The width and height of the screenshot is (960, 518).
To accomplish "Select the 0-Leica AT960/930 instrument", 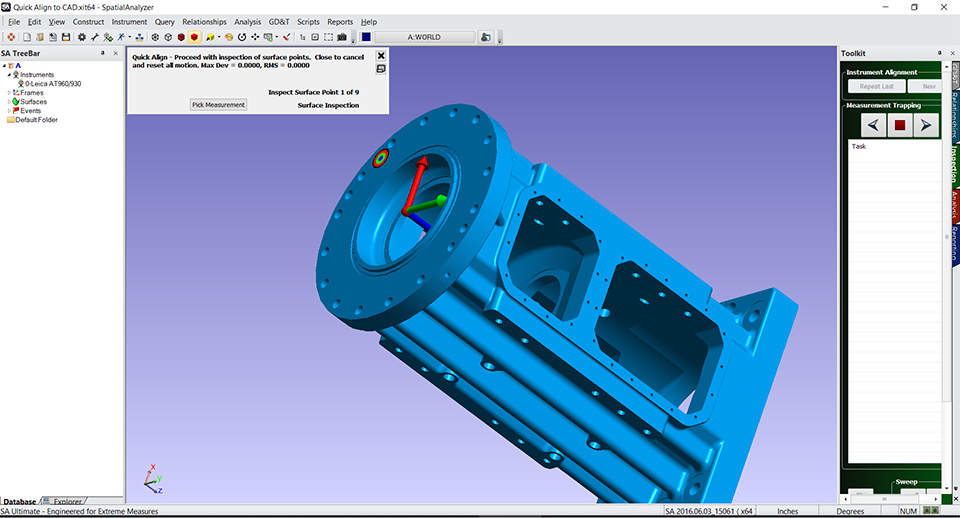I will click(52, 84).
